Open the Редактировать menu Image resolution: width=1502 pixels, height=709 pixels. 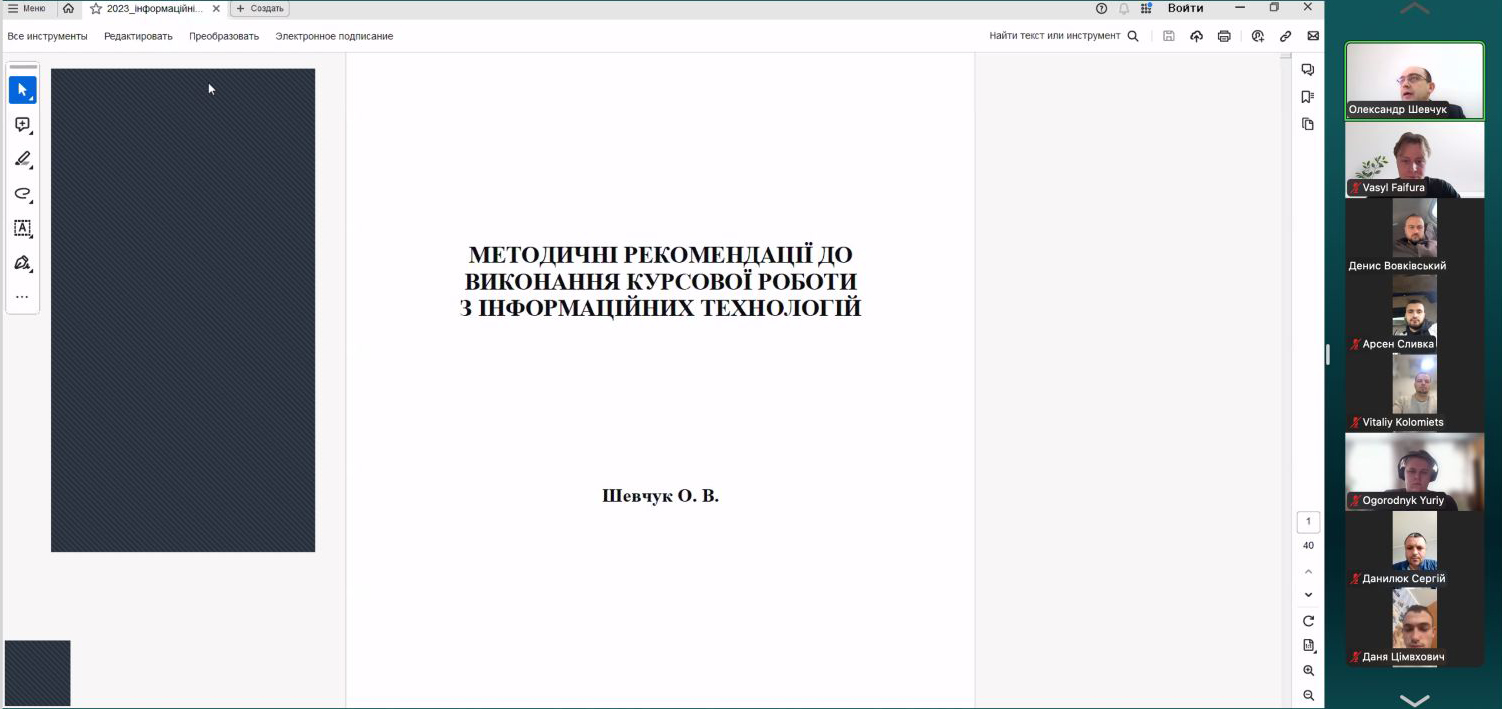coord(138,36)
